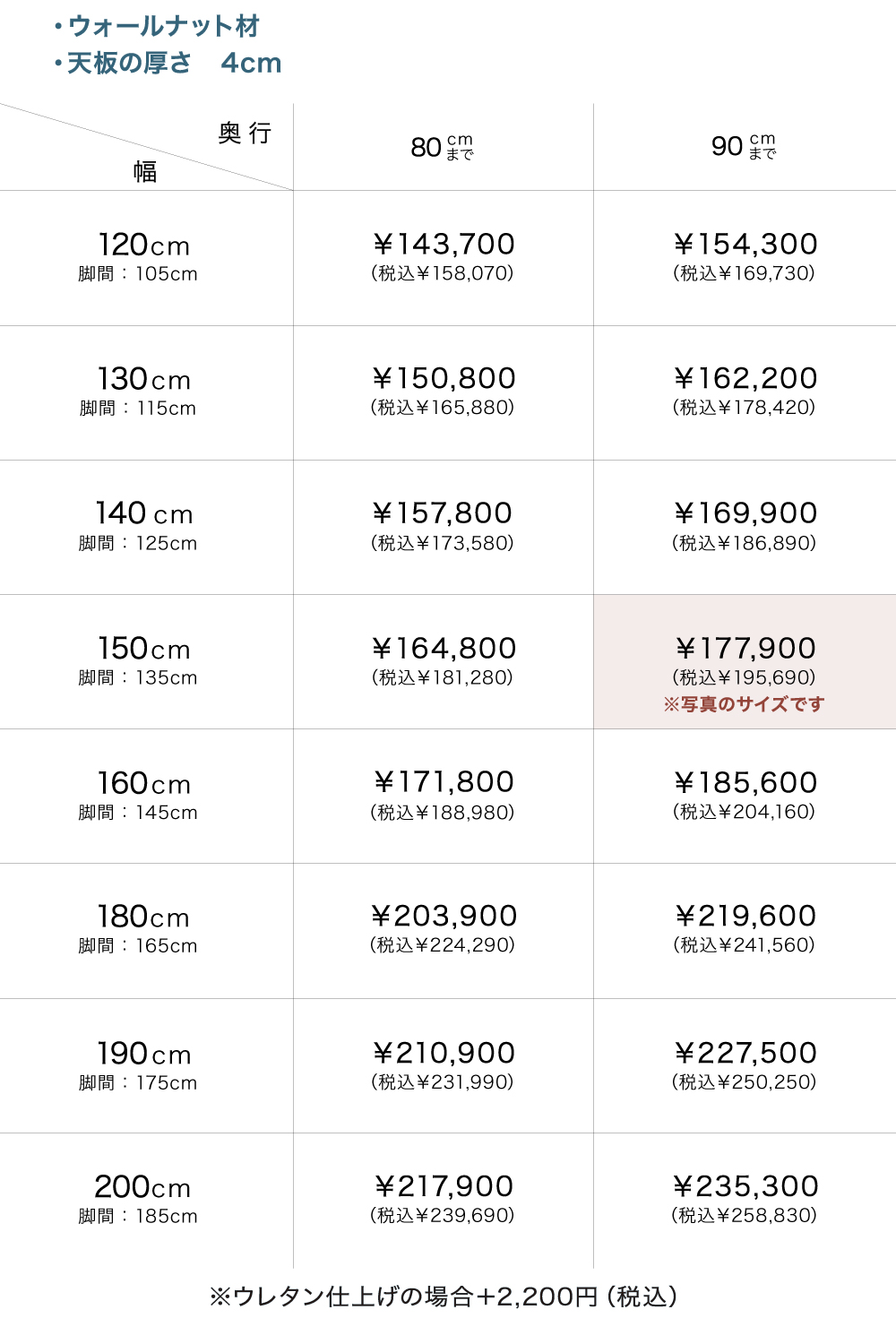Click the ¥150,800 price

coord(443,392)
